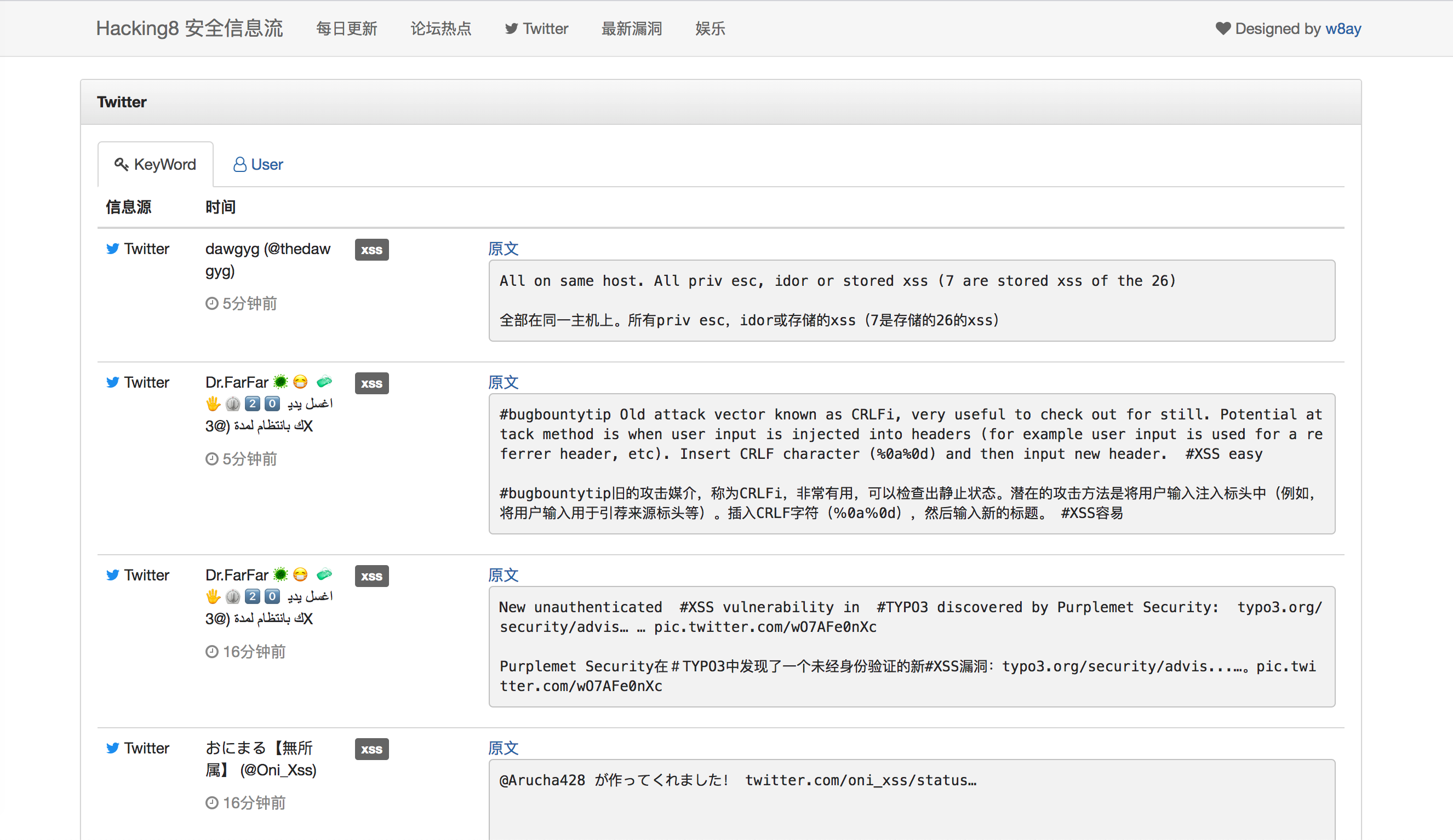Open Twitter in the top navigation
The height and width of the screenshot is (840, 1453).
click(x=537, y=28)
